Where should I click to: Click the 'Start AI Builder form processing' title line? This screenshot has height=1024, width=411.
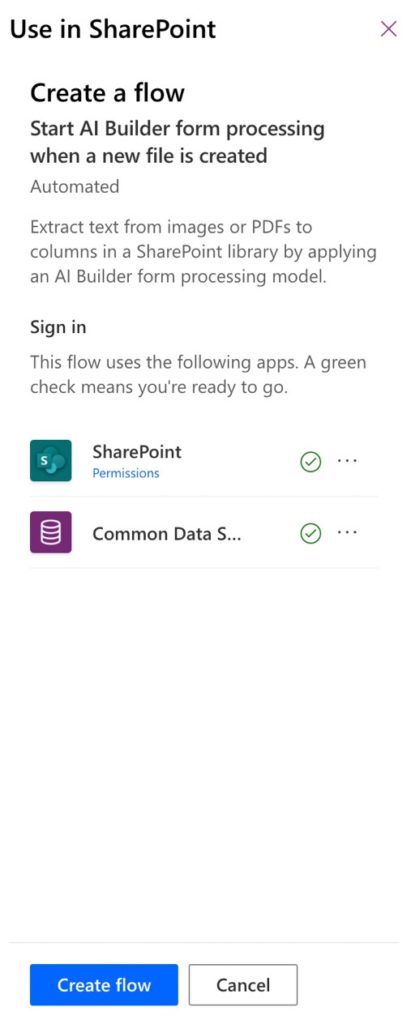point(177,129)
